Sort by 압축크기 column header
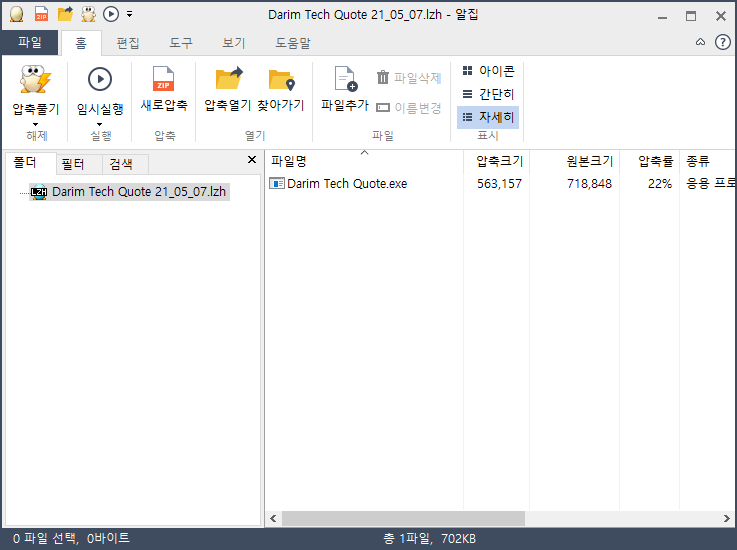Viewport: 737px width, 550px height. click(497, 162)
